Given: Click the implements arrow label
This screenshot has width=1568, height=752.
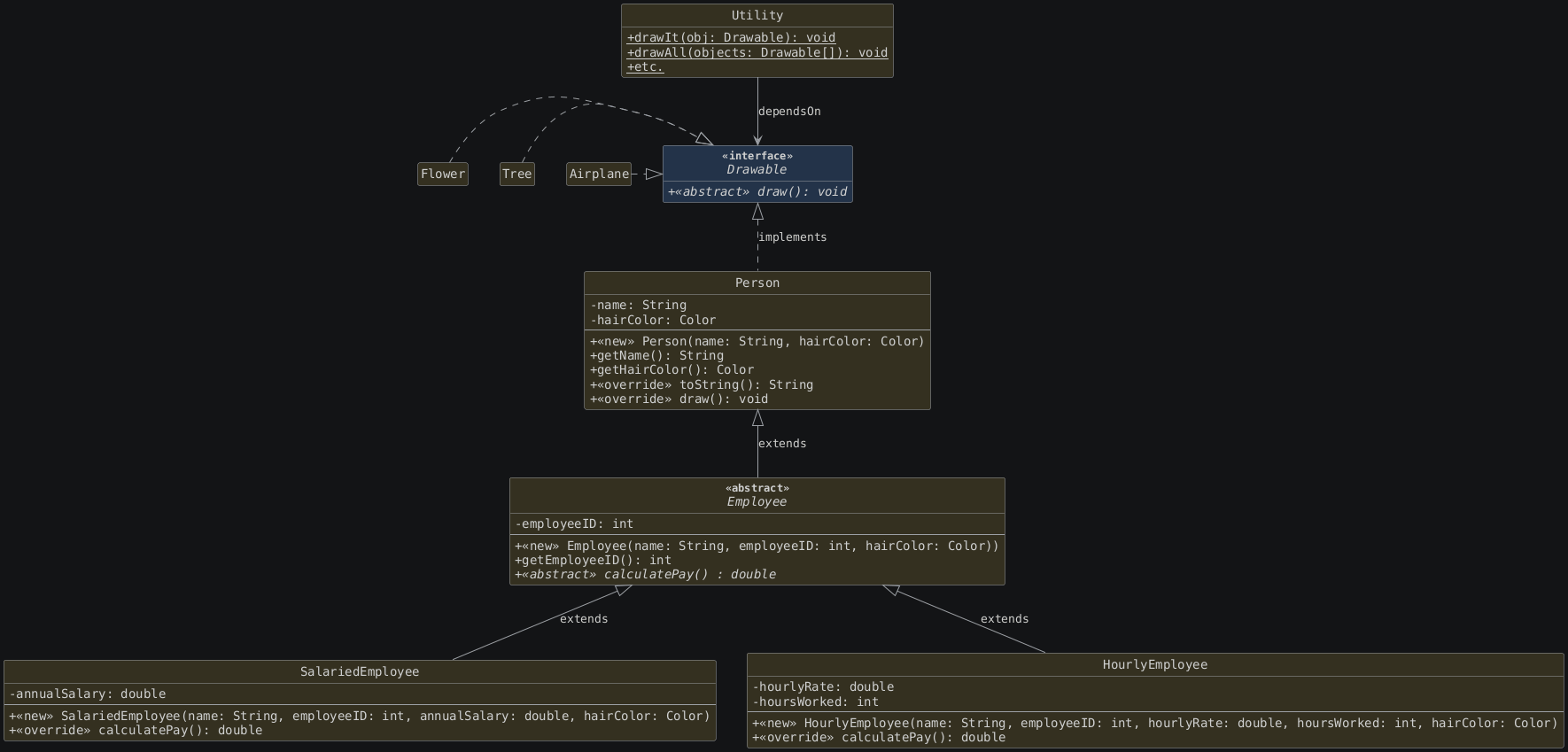Looking at the screenshot, I should (x=793, y=237).
